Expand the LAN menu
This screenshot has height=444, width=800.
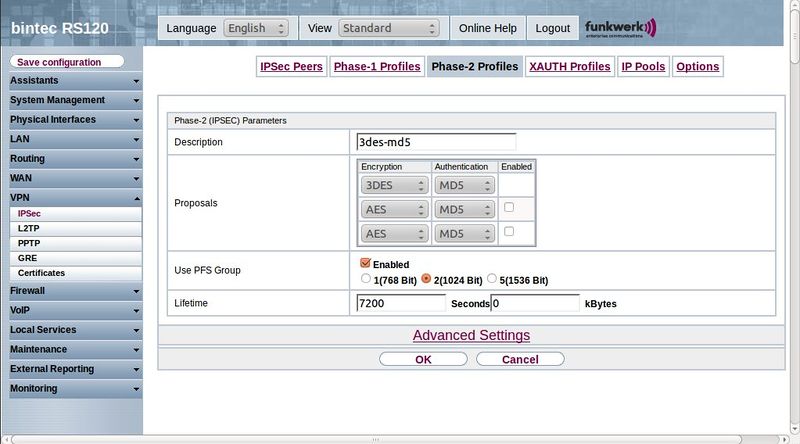[x=75, y=139]
